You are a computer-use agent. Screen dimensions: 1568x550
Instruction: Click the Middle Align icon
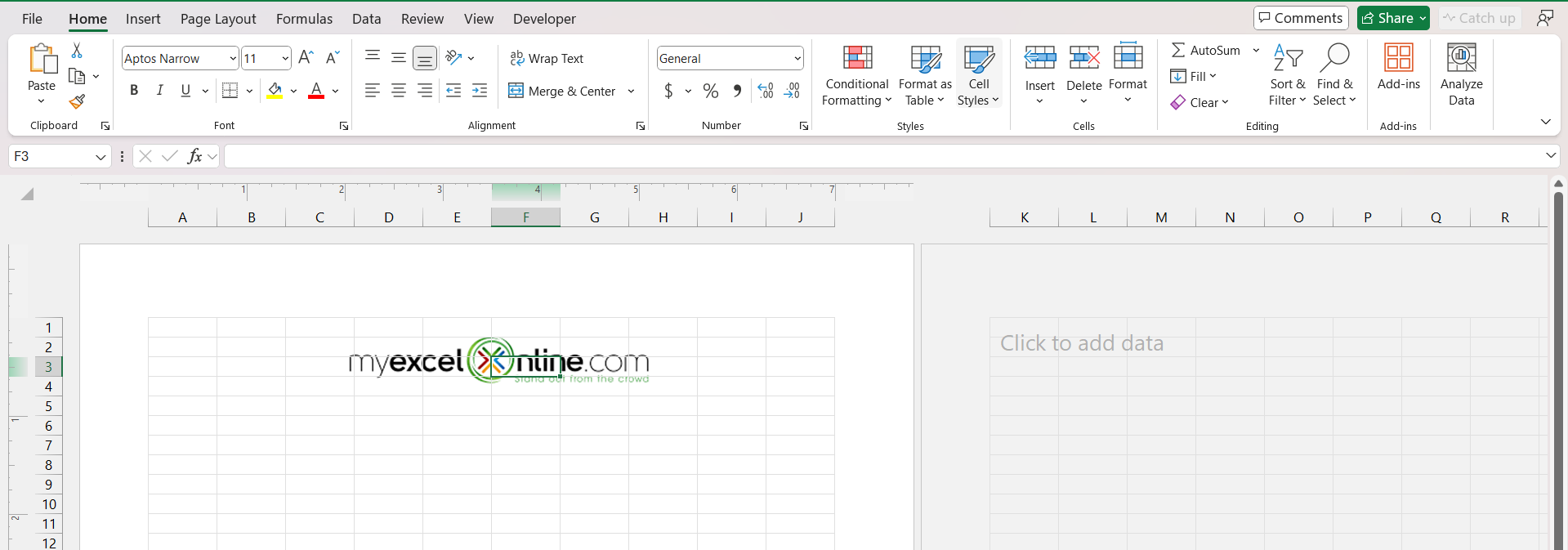[399, 57]
